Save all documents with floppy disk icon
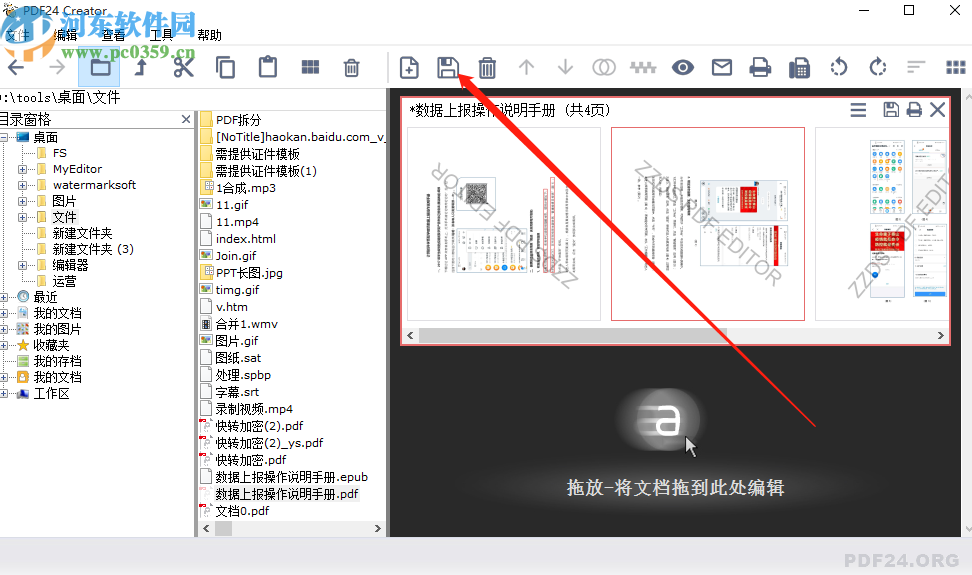Viewport: 972px width, 575px height. click(x=448, y=68)
